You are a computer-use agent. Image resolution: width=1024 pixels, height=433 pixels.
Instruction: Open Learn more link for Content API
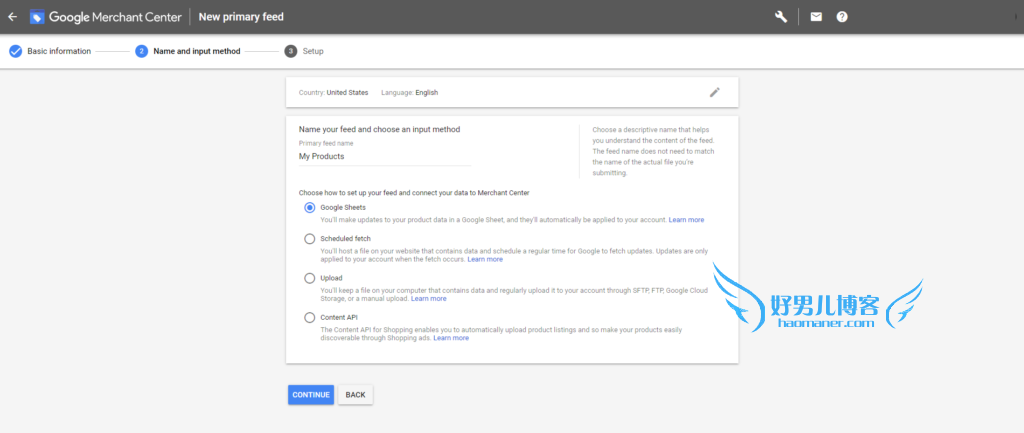coord(451,338)
